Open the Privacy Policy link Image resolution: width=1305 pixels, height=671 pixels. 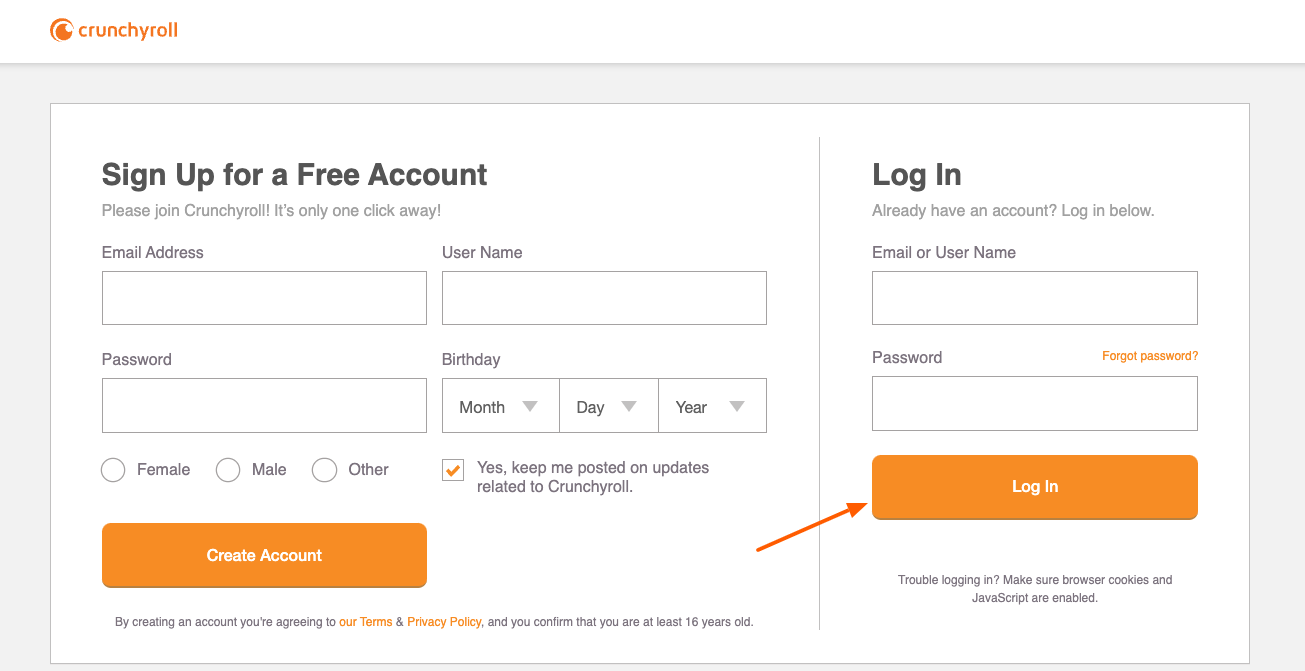444,622
